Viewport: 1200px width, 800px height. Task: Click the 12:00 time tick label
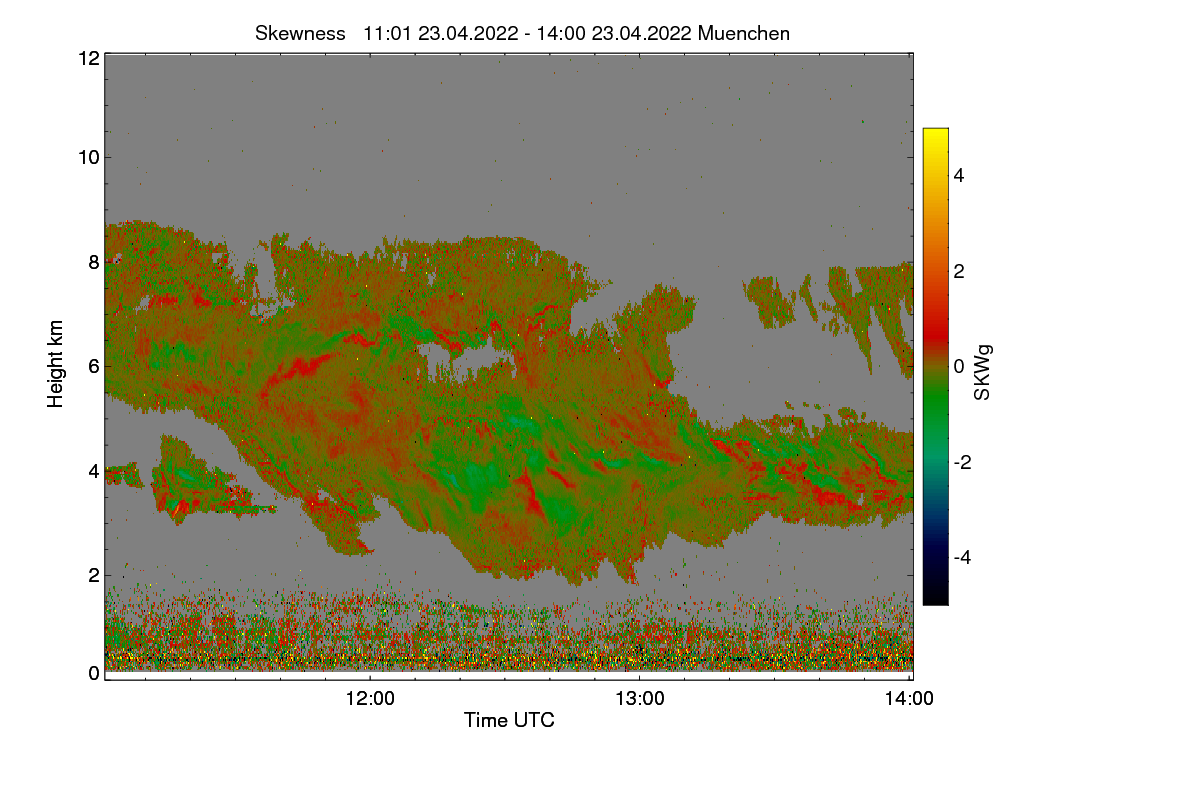click(x=371, y=699)
